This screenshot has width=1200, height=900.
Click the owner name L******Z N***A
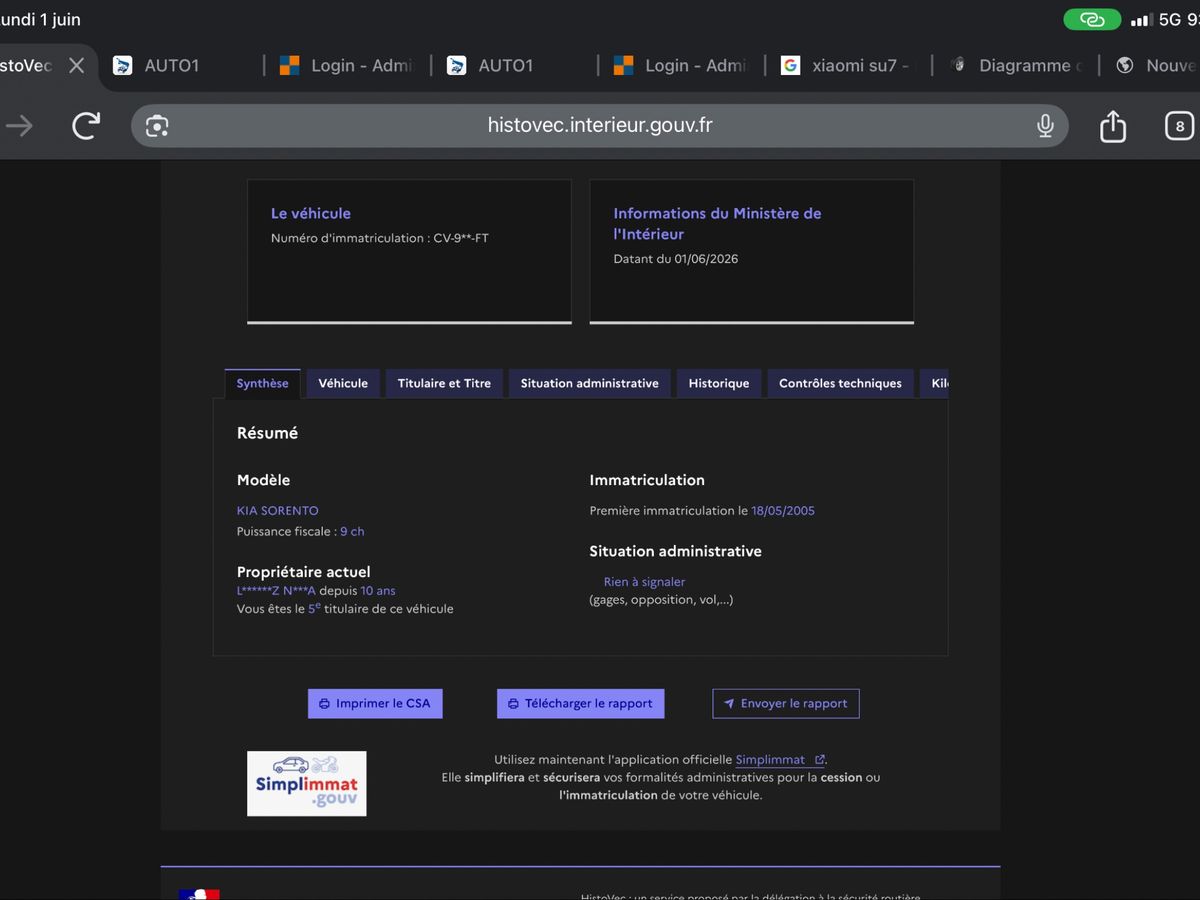point(276,591)
